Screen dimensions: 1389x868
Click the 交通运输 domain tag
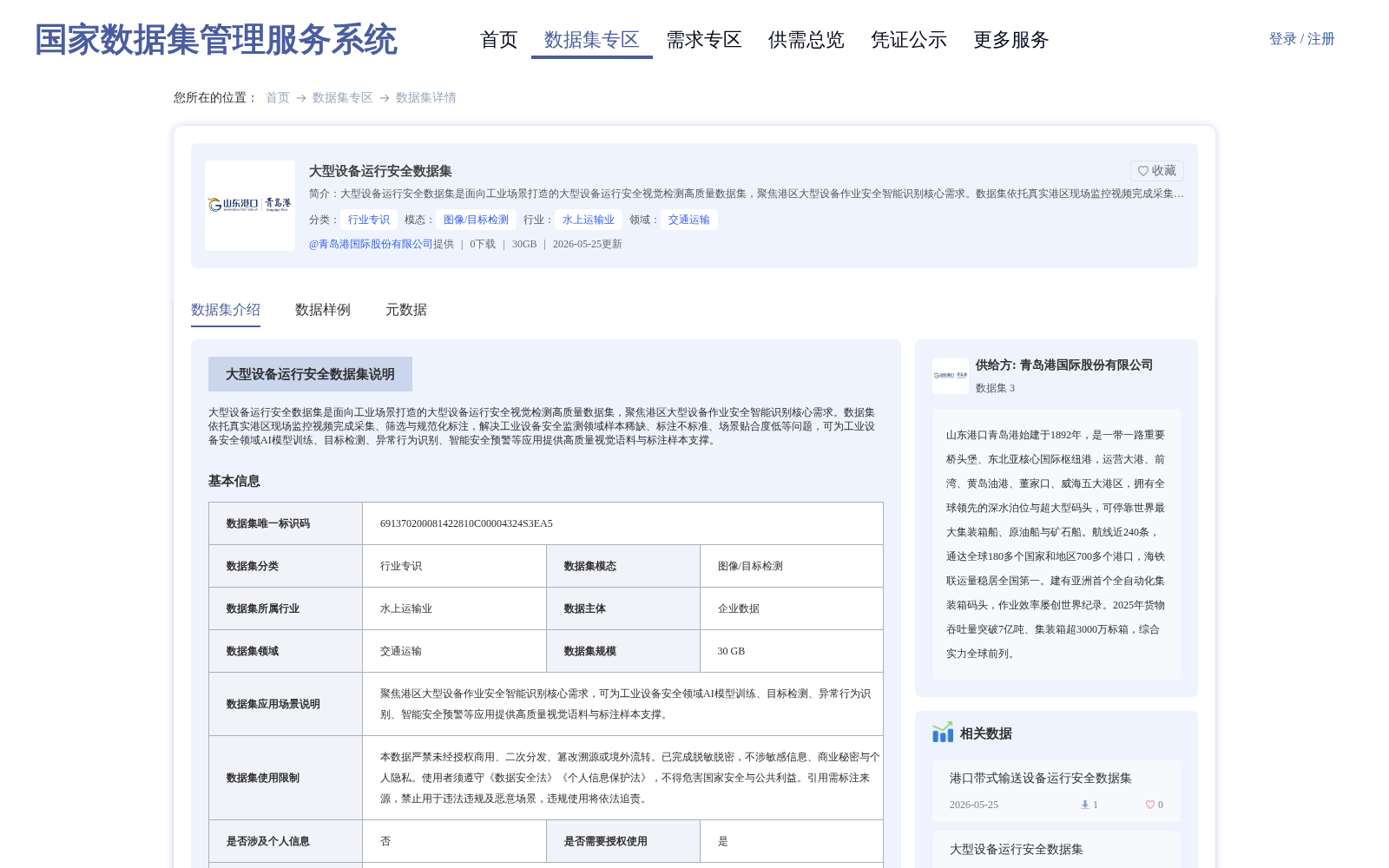click(x=689, y=220)
